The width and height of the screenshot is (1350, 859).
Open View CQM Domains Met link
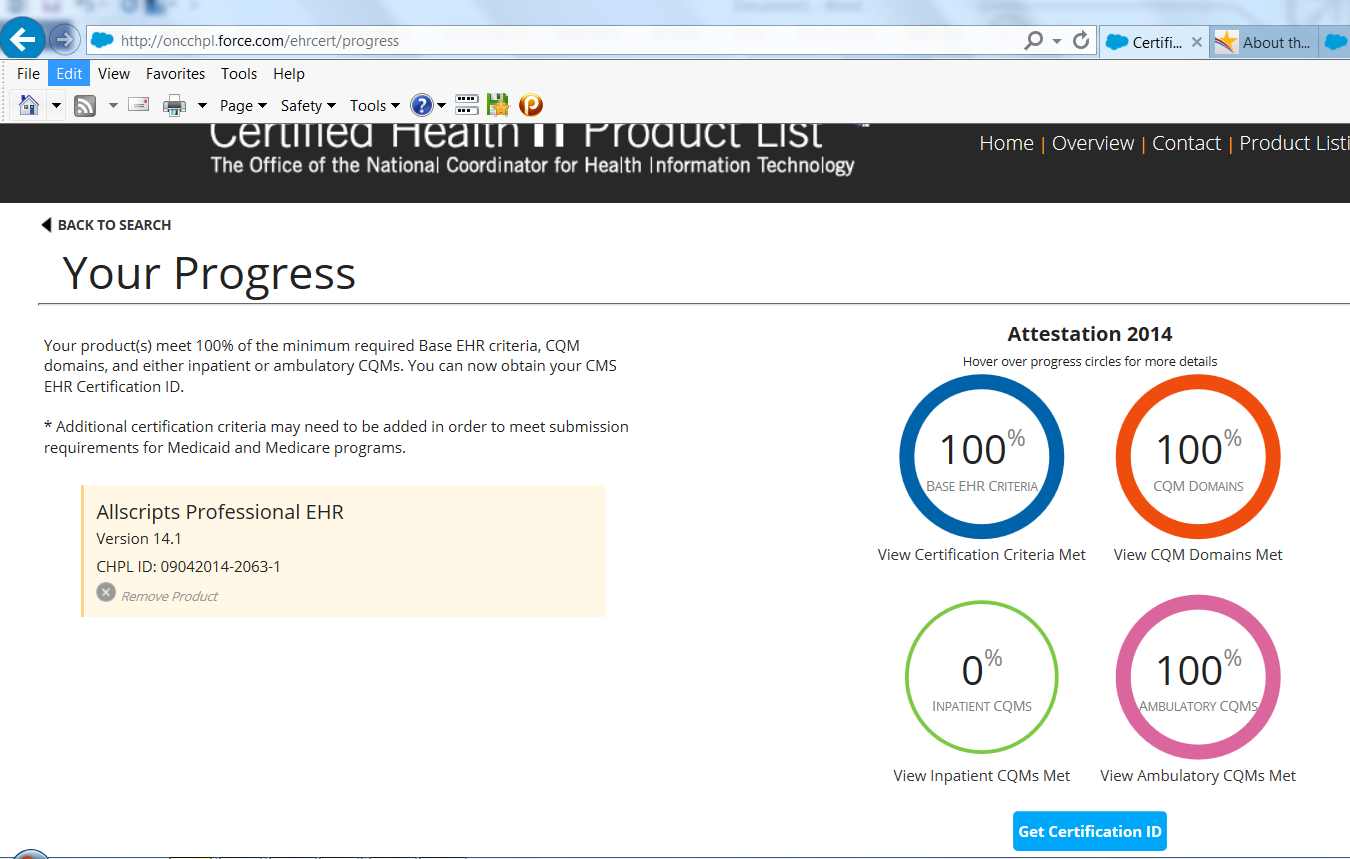[x=1198, y=555]
